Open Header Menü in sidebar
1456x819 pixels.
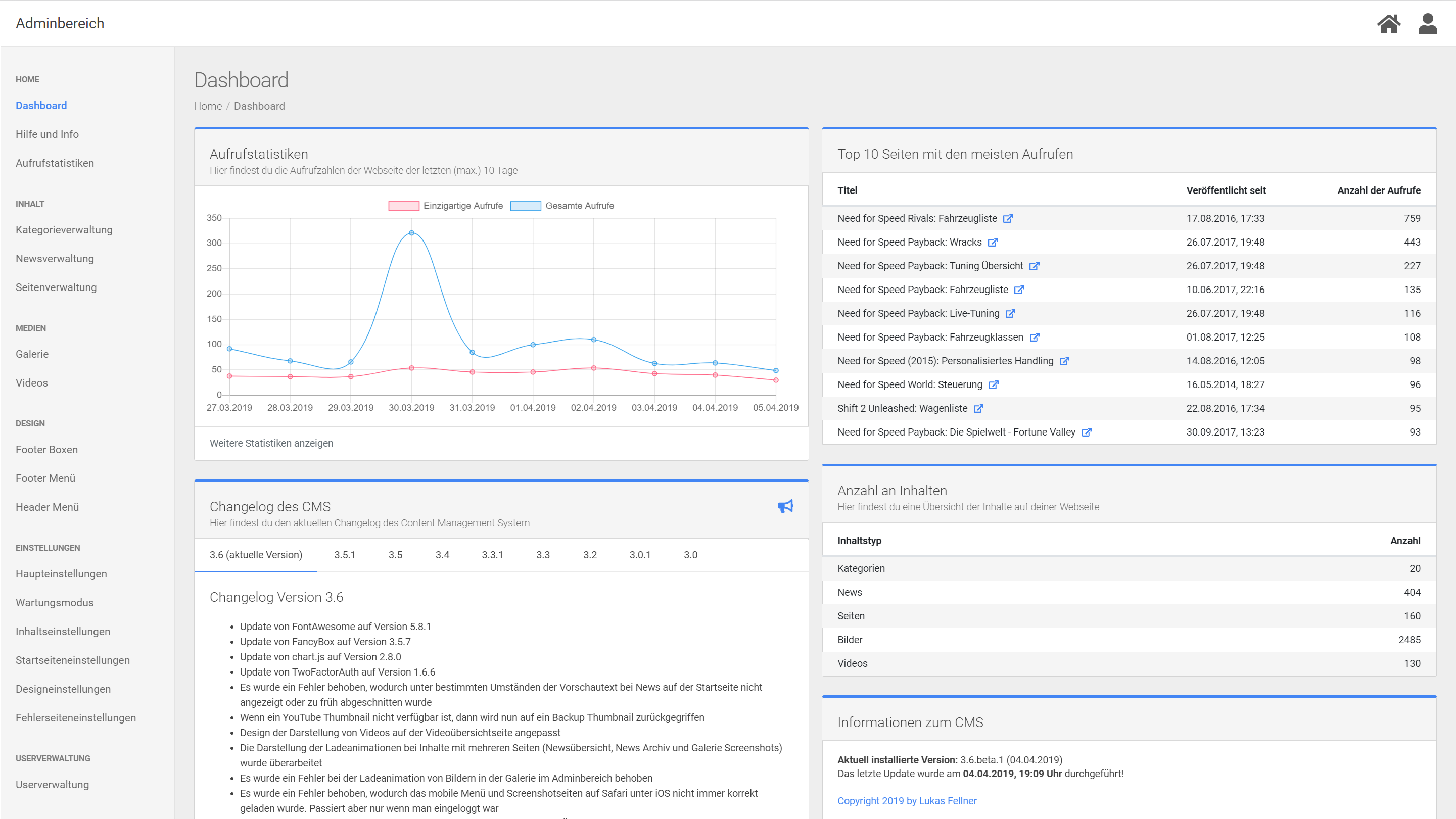(47, 508)
